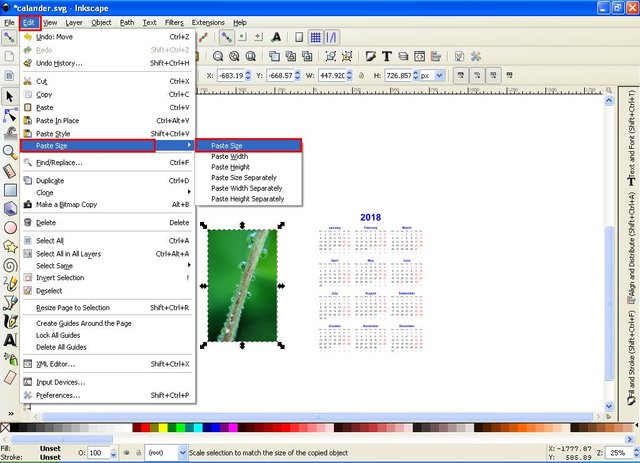Select the Bezier Pen tool
640x463 pixels.
[x=10, y=303]
